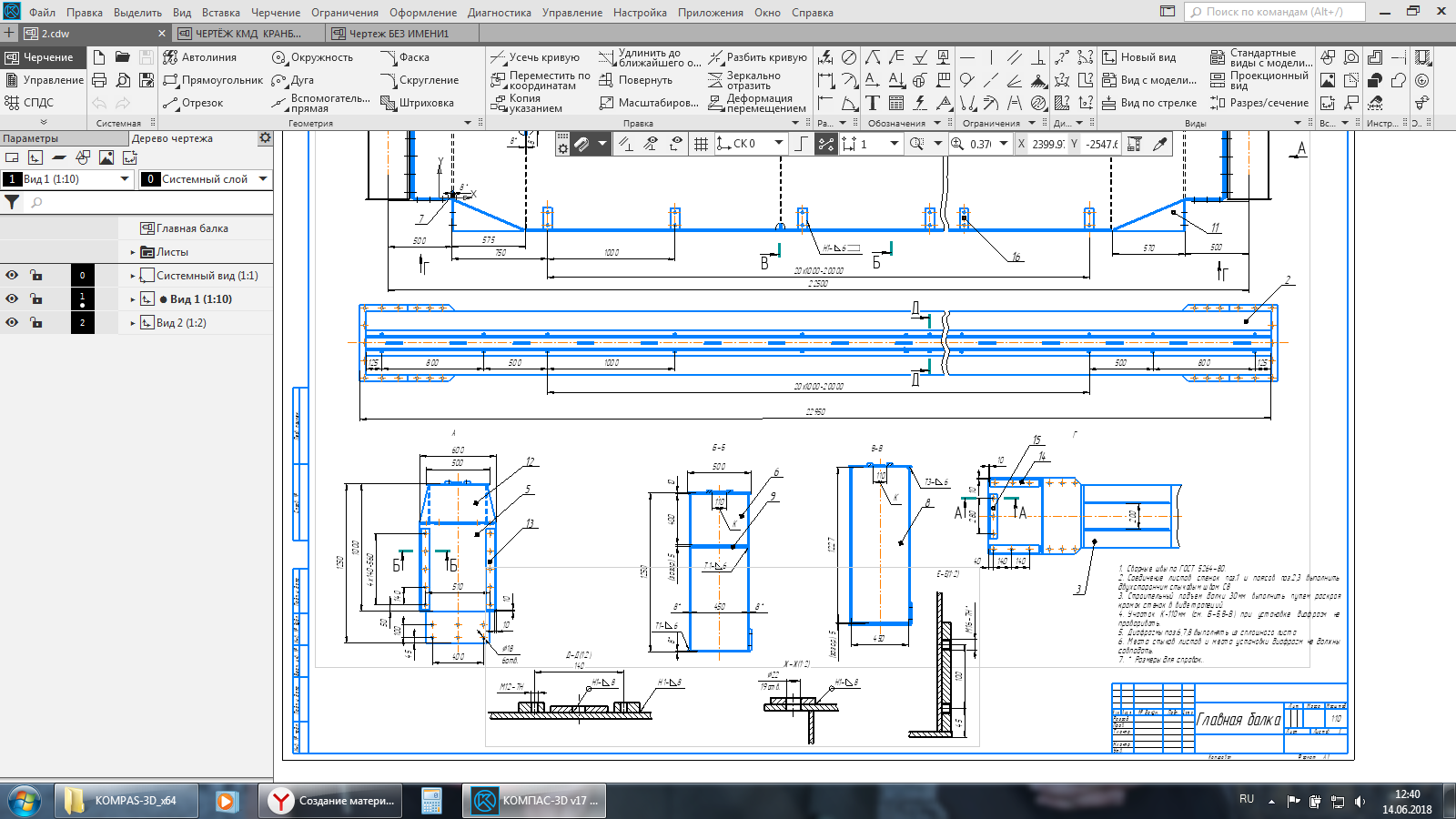The width and height of the screenshot is (1456, 819).
Task: Hide Системный вид using eye icon
Action: tap(12, 275)
